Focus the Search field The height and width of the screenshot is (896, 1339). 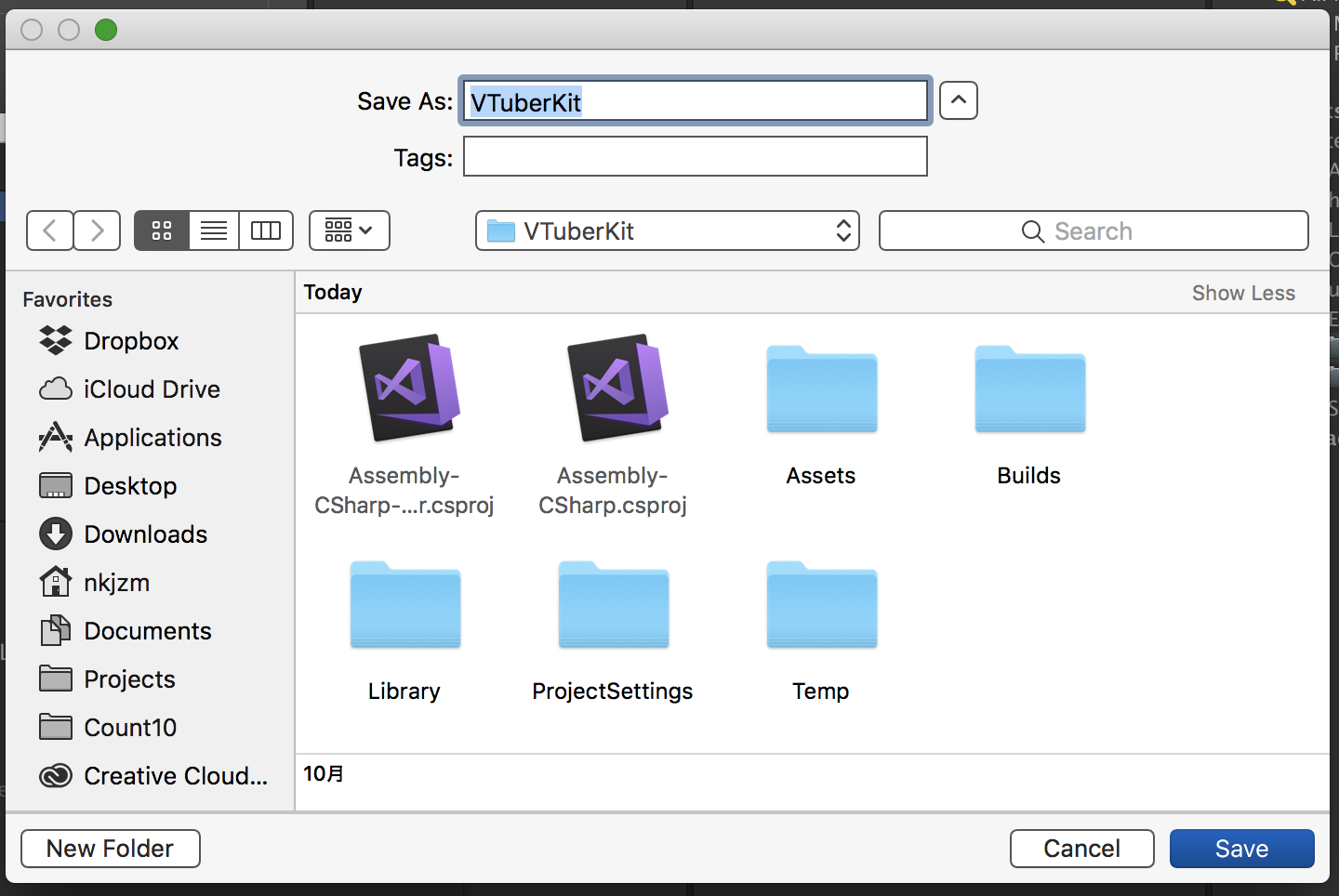pos(1094,231)
